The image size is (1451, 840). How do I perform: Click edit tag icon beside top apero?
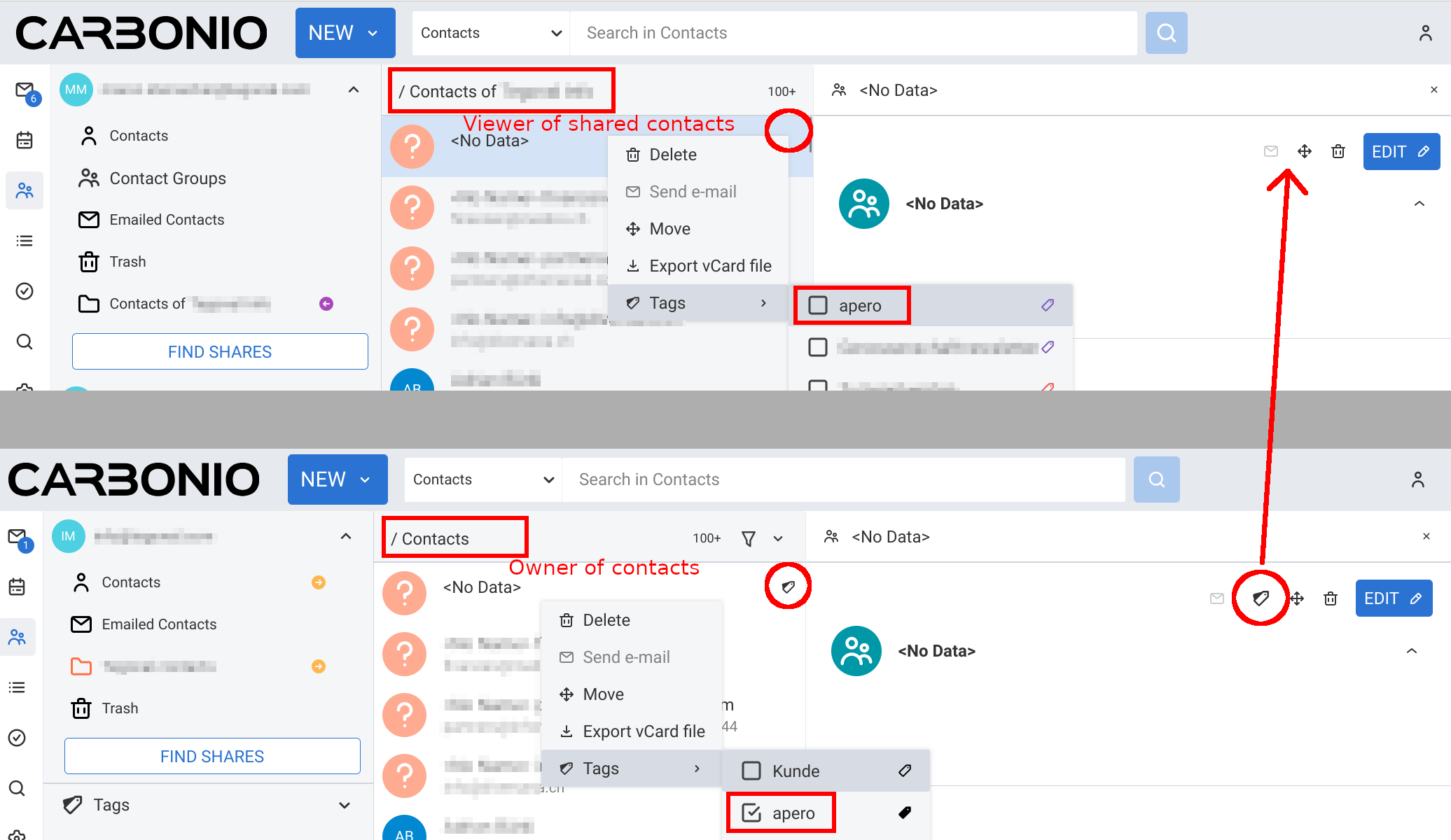point(1047,305)
